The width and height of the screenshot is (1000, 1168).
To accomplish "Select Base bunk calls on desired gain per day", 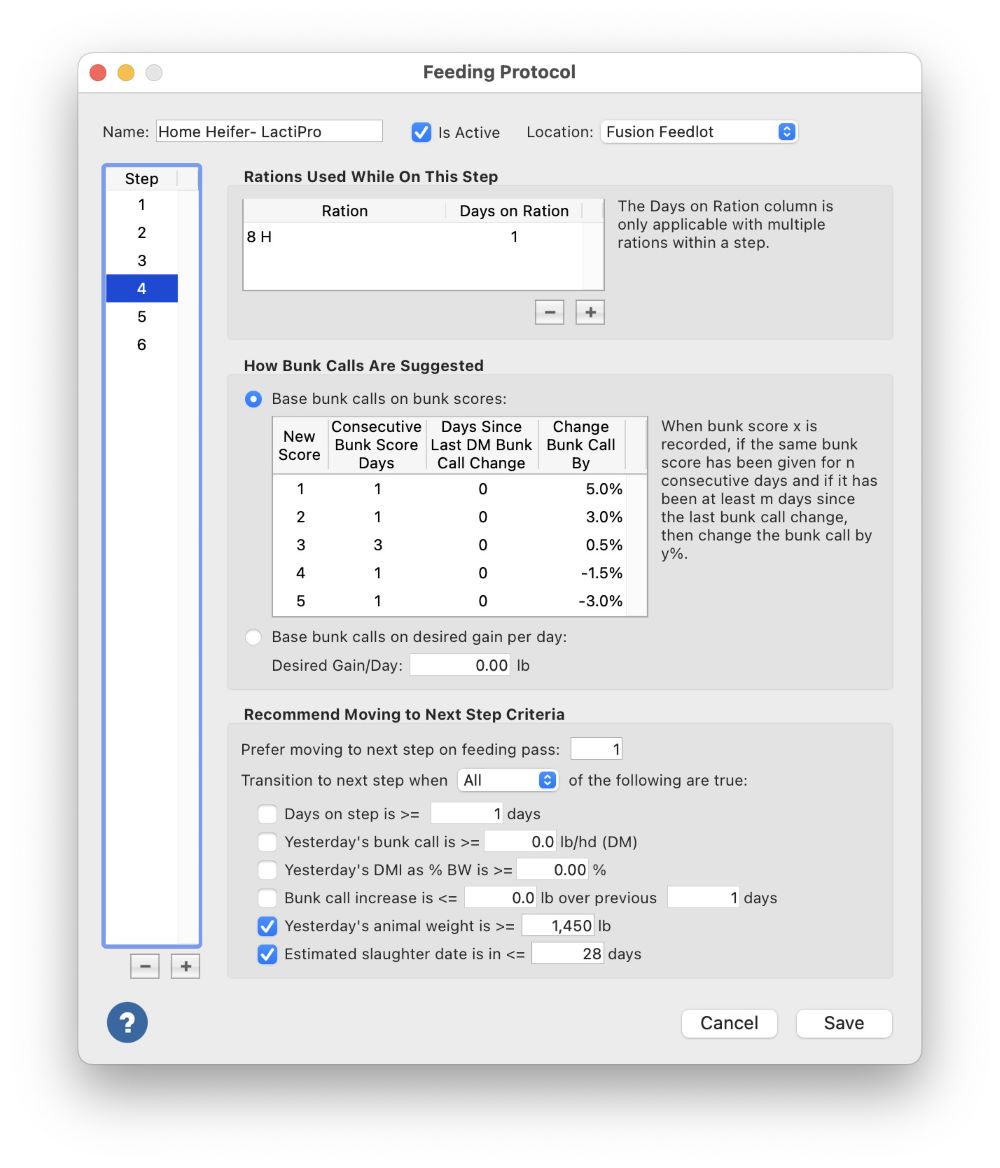I will click(x=253, y=637).
